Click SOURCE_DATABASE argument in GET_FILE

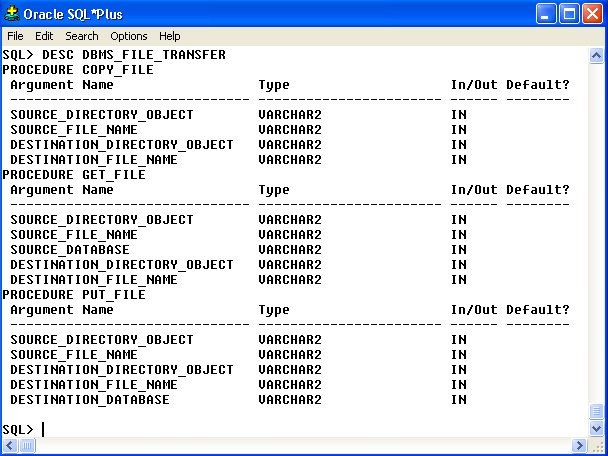(x=70, y=250)
